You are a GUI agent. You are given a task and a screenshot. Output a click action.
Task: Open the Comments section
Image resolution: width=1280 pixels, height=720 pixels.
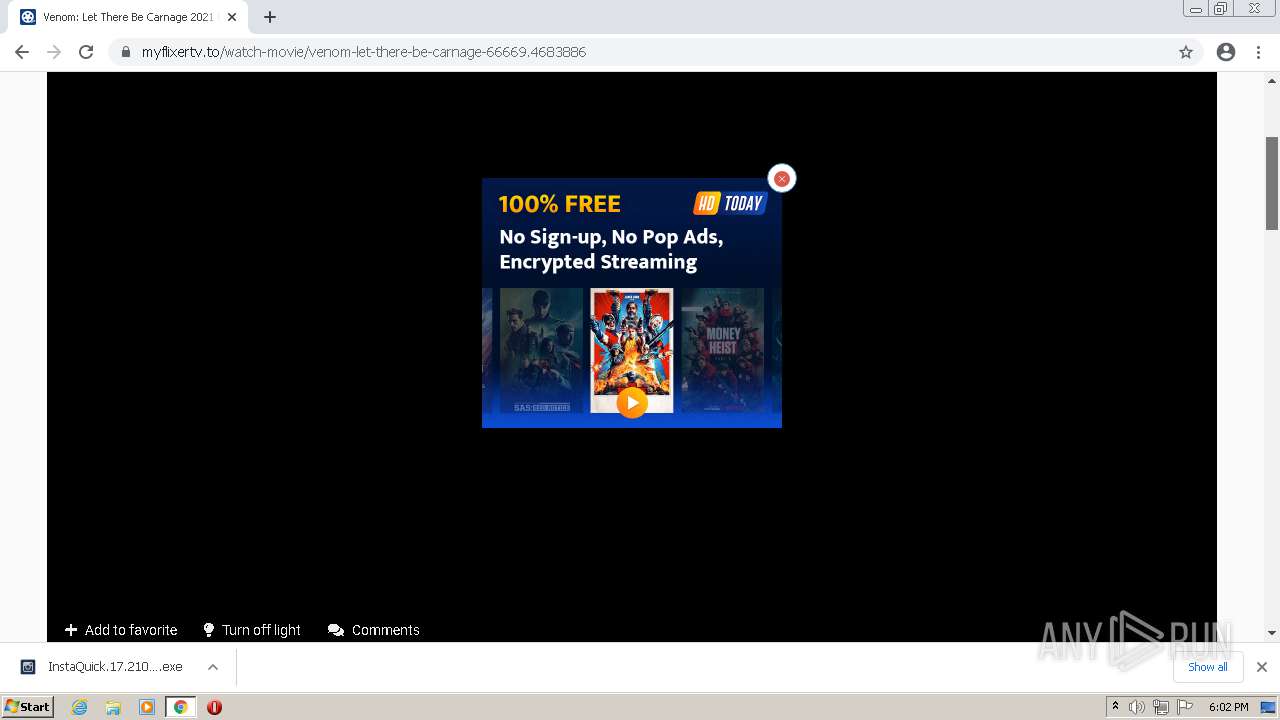(374, 630)
